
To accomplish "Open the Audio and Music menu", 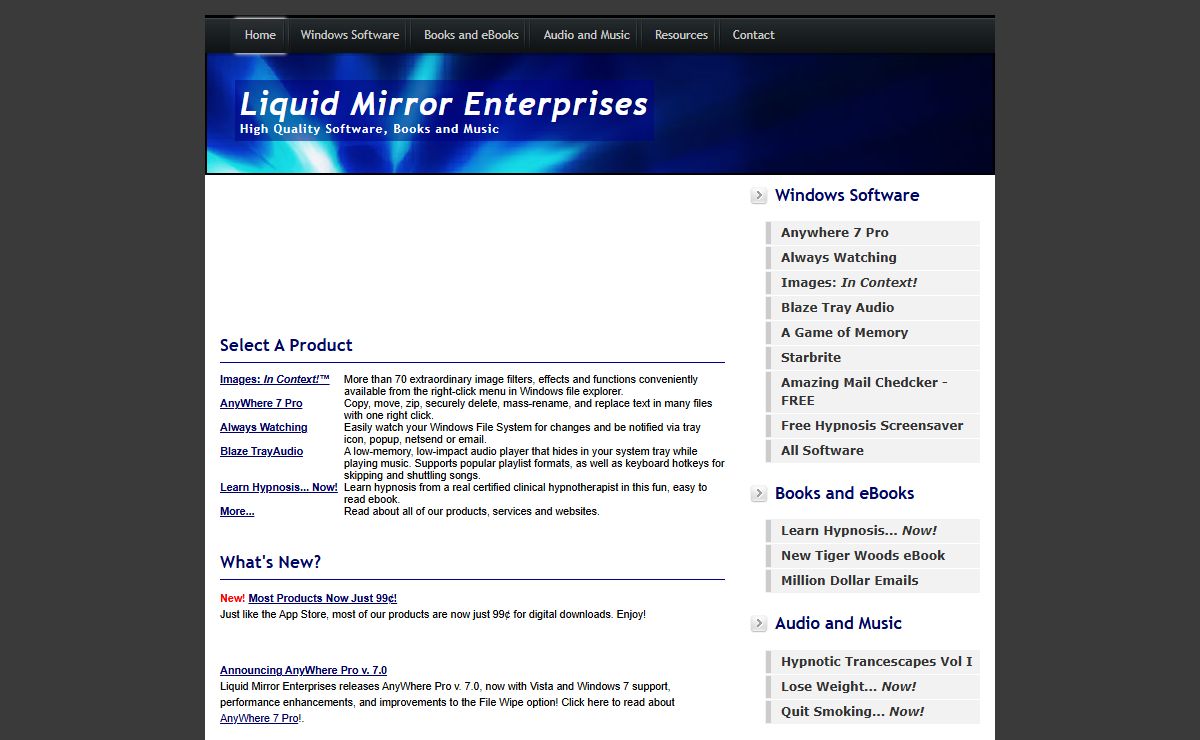I will (x=587, y=35).
